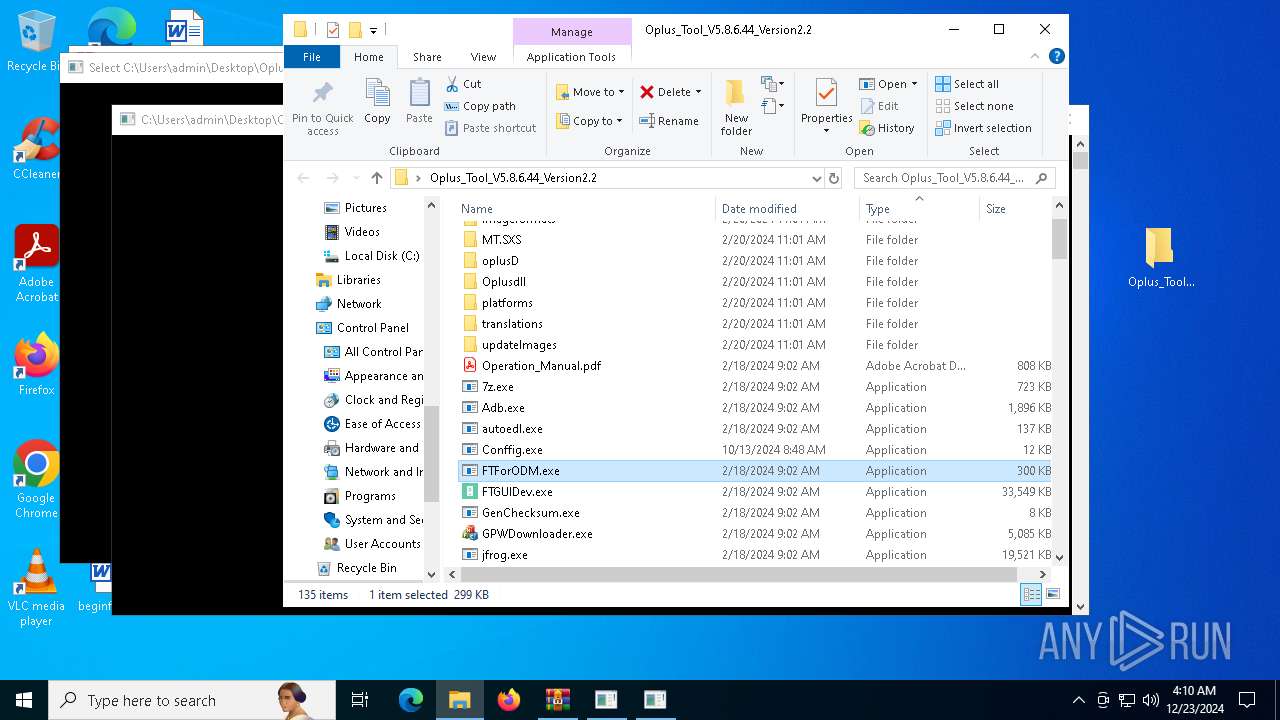Click Copy path in Clipboard group
This screenshot has height=720, width=1280.
(x=480, y=106)
